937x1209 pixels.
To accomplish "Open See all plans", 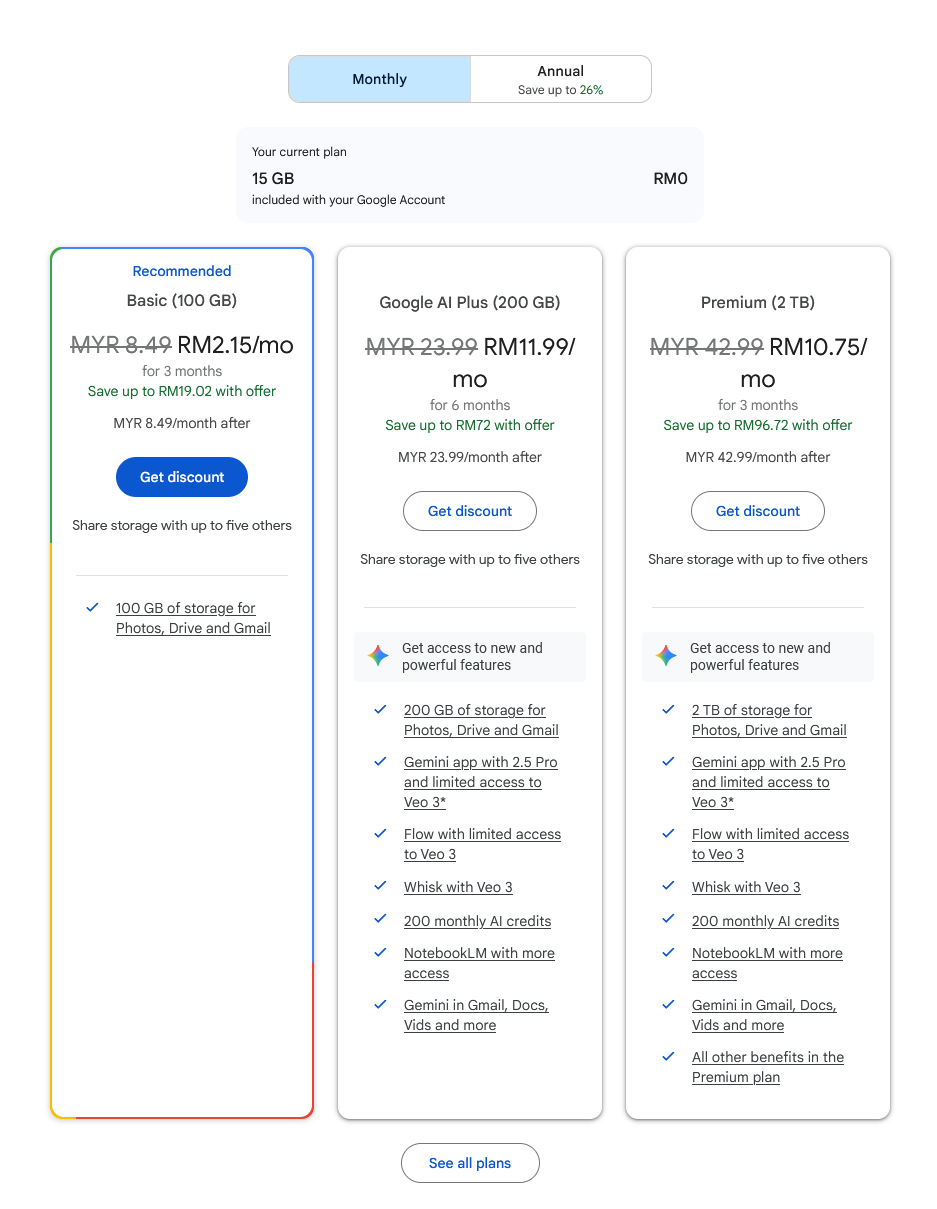I will [470, 1163].
